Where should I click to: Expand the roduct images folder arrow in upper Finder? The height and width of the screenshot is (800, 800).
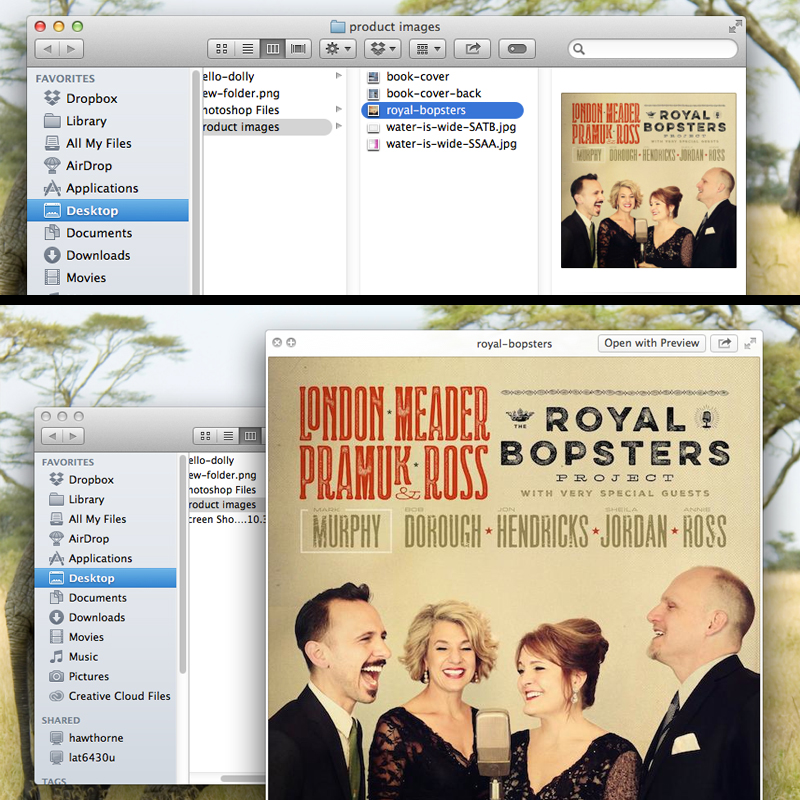339,127
